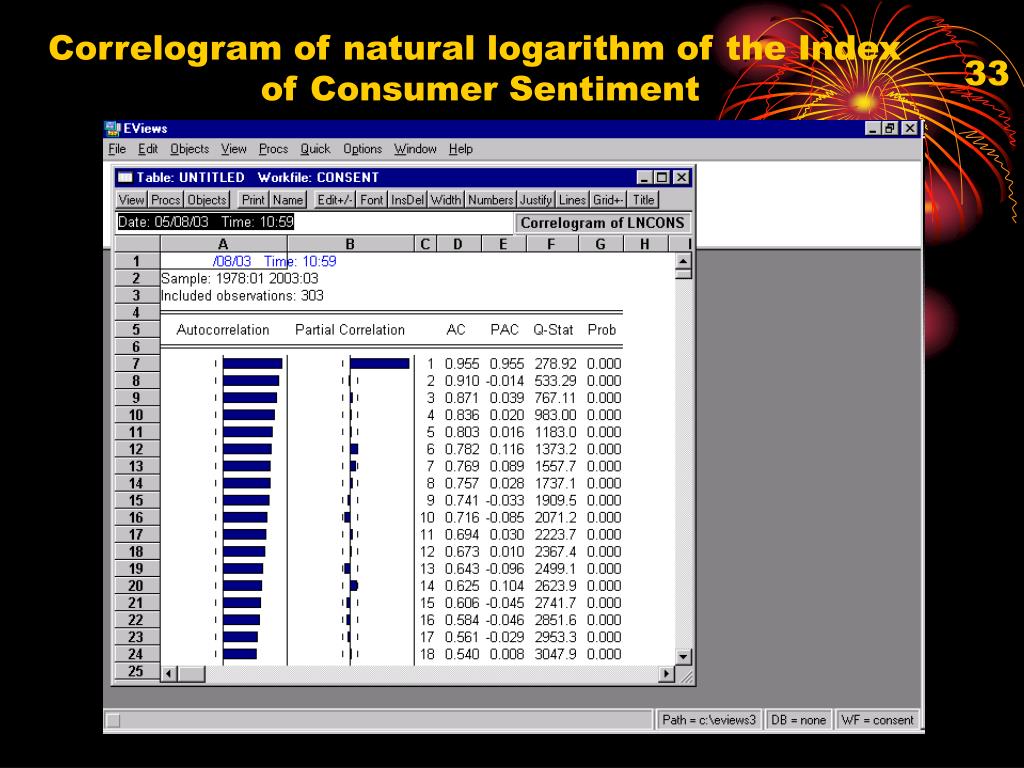Open the Objects menu
The height and width of the screenshot is (768, 1024).
(189, 149)
